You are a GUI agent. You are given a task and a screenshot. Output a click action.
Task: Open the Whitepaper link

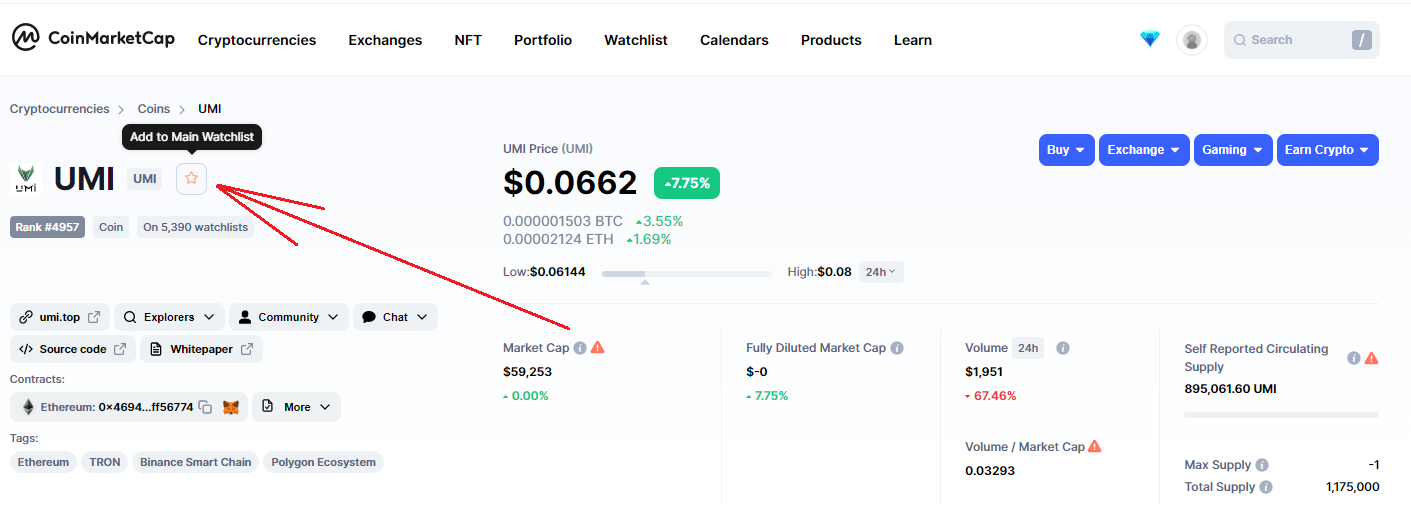[201, 349]
